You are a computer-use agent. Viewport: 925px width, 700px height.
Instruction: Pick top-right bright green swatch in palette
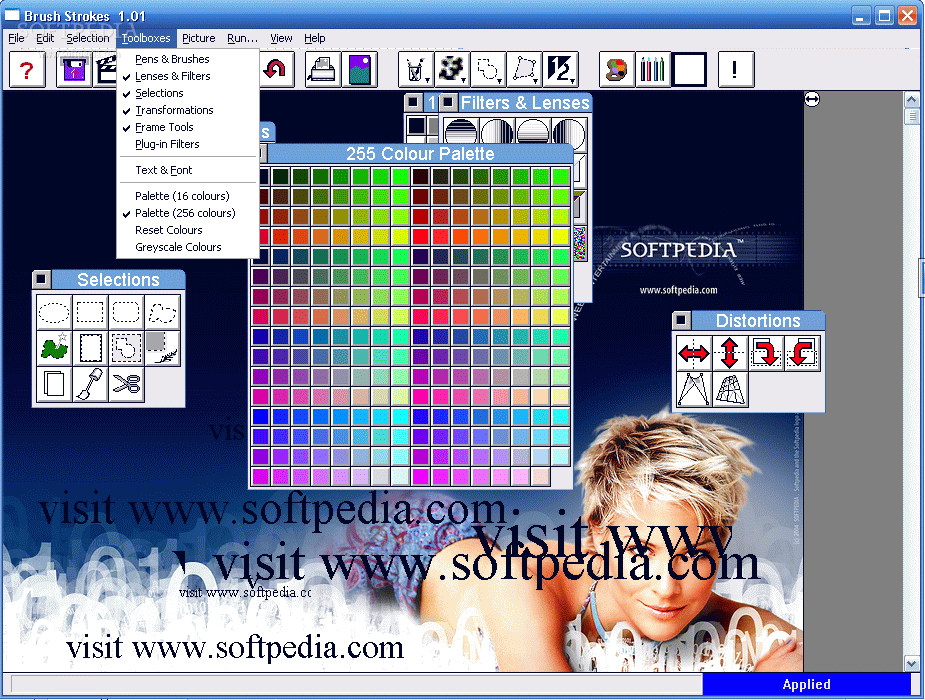coord(560,176)
